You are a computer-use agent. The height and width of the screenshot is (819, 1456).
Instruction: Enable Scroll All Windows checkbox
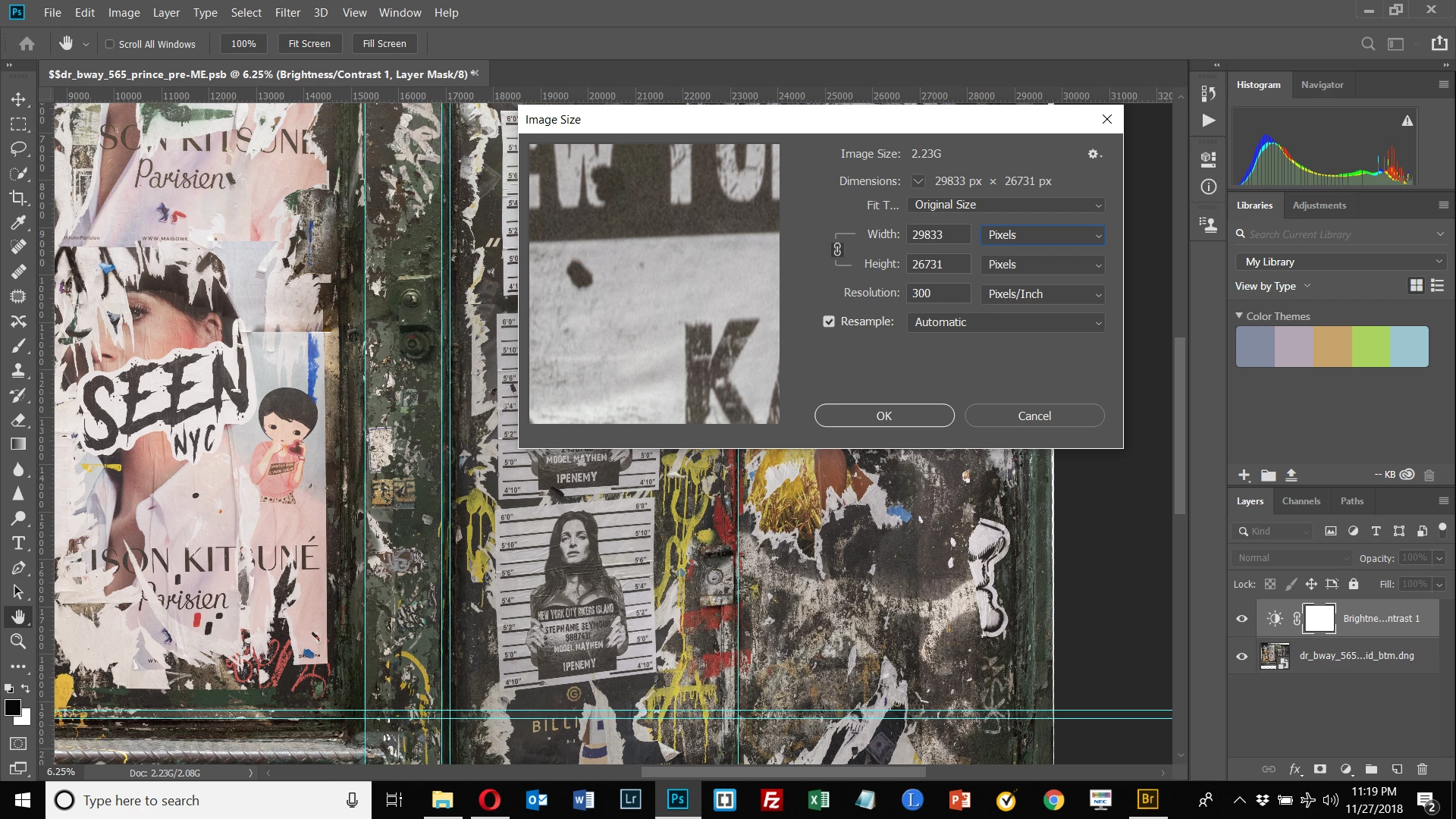(110, 44)
